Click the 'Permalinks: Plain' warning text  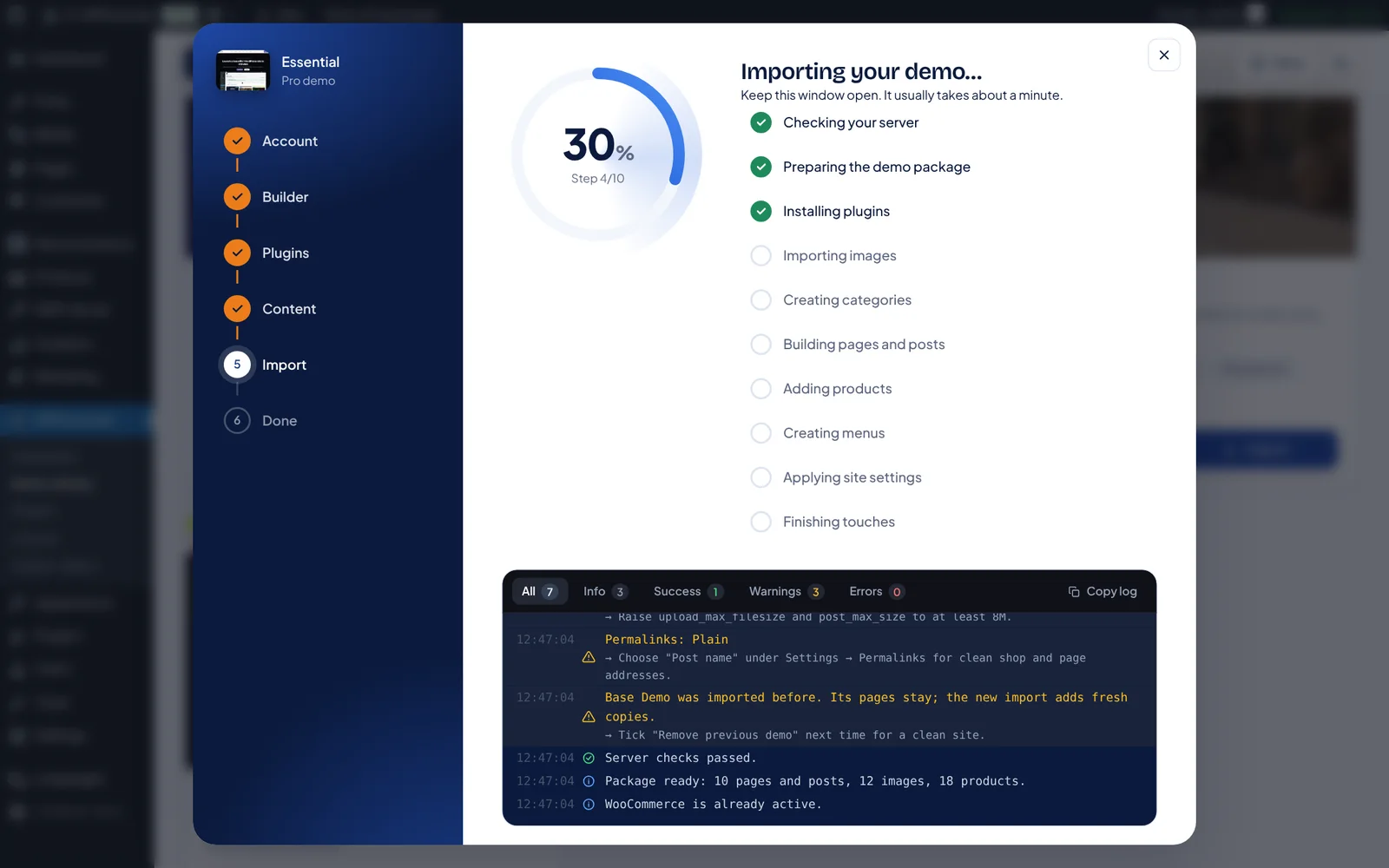[x=667, y=640]
